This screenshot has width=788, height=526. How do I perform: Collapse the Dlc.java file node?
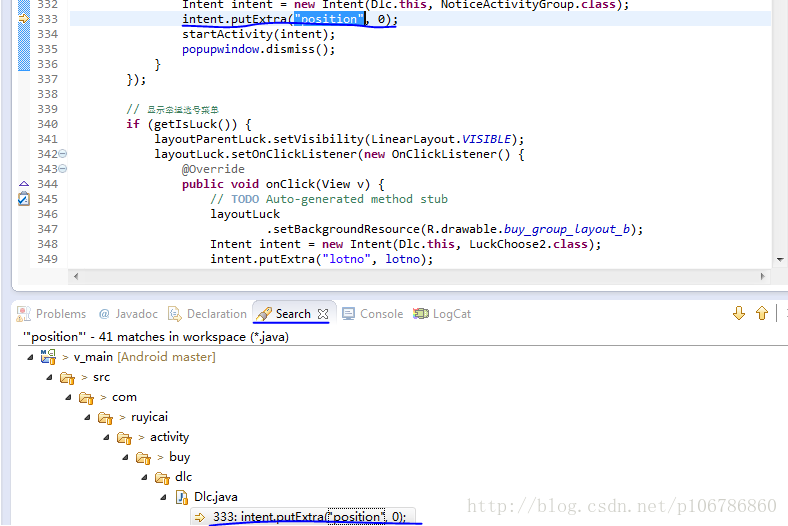pyautogui.click(x=164, y=497)
